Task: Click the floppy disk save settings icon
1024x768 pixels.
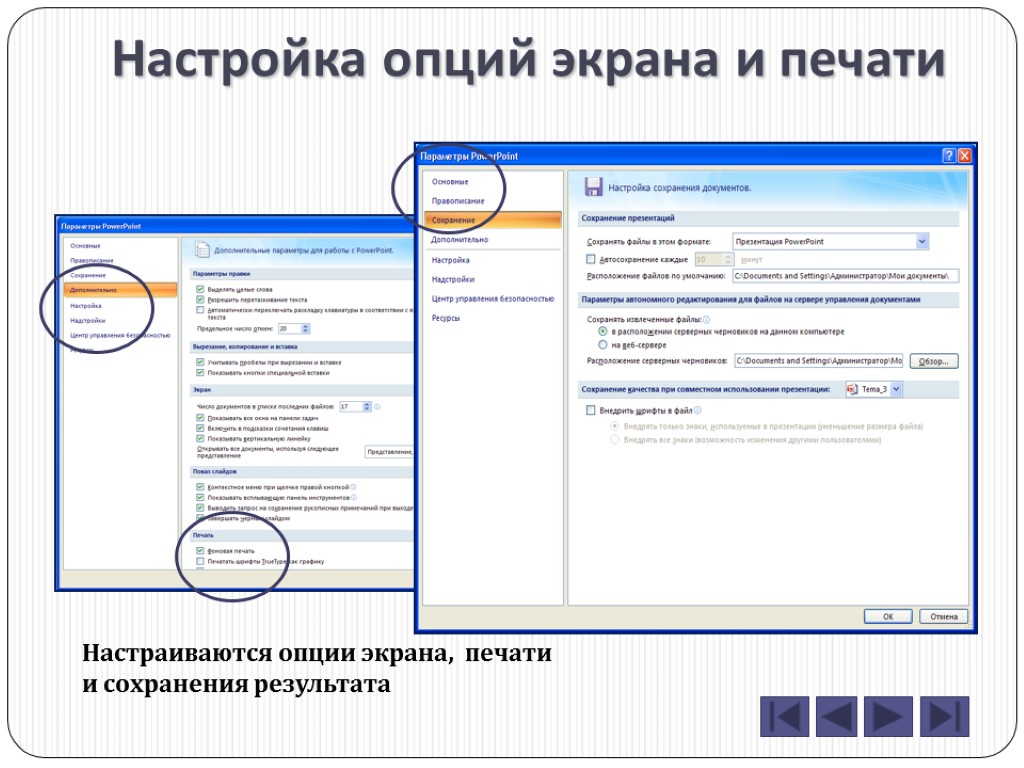Action: click(593, 187)
